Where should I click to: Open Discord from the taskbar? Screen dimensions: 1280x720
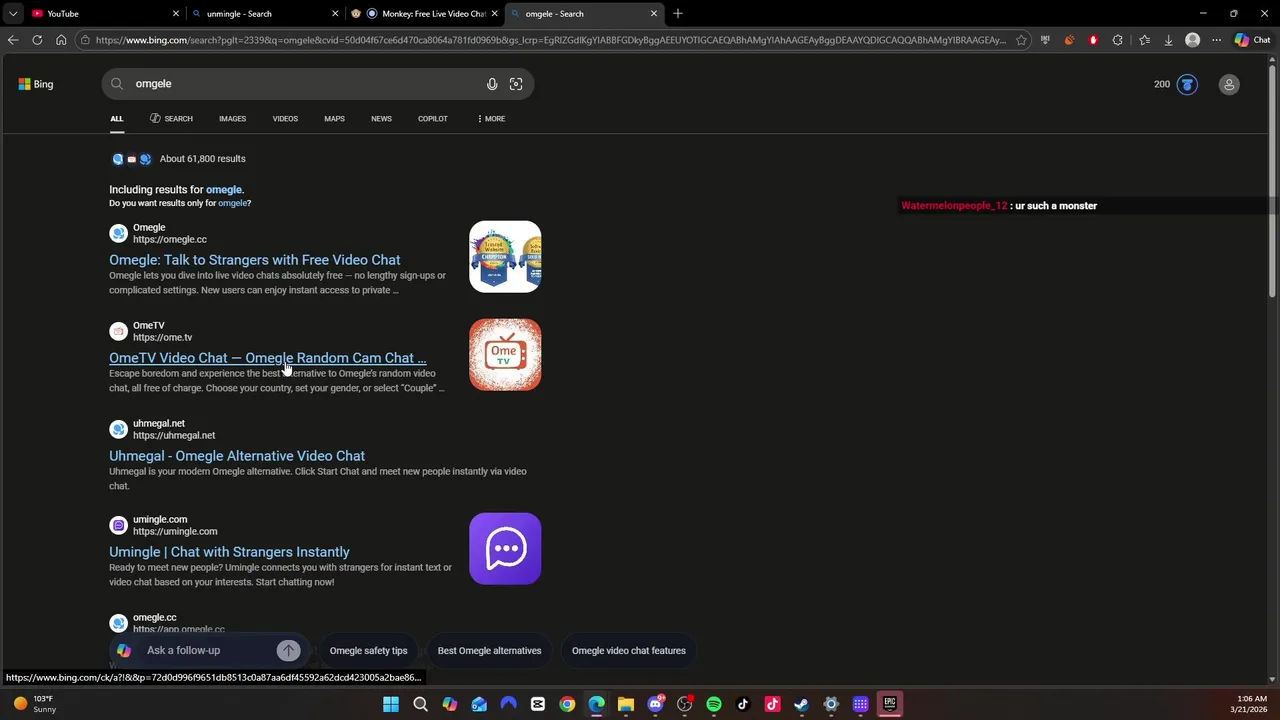click(x=655, y=704)
